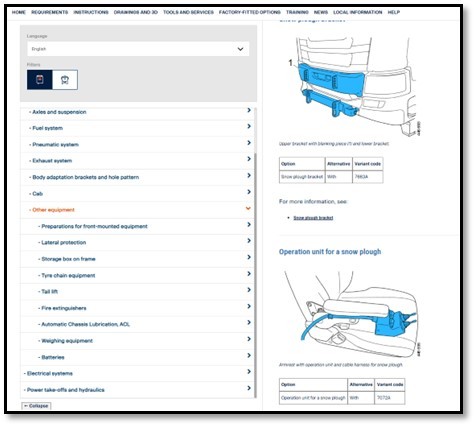Image resolution: width=476 pixels, height=427 pixels.
Task: Open the Factory-fitted options menu
Action: click(250, 12)
